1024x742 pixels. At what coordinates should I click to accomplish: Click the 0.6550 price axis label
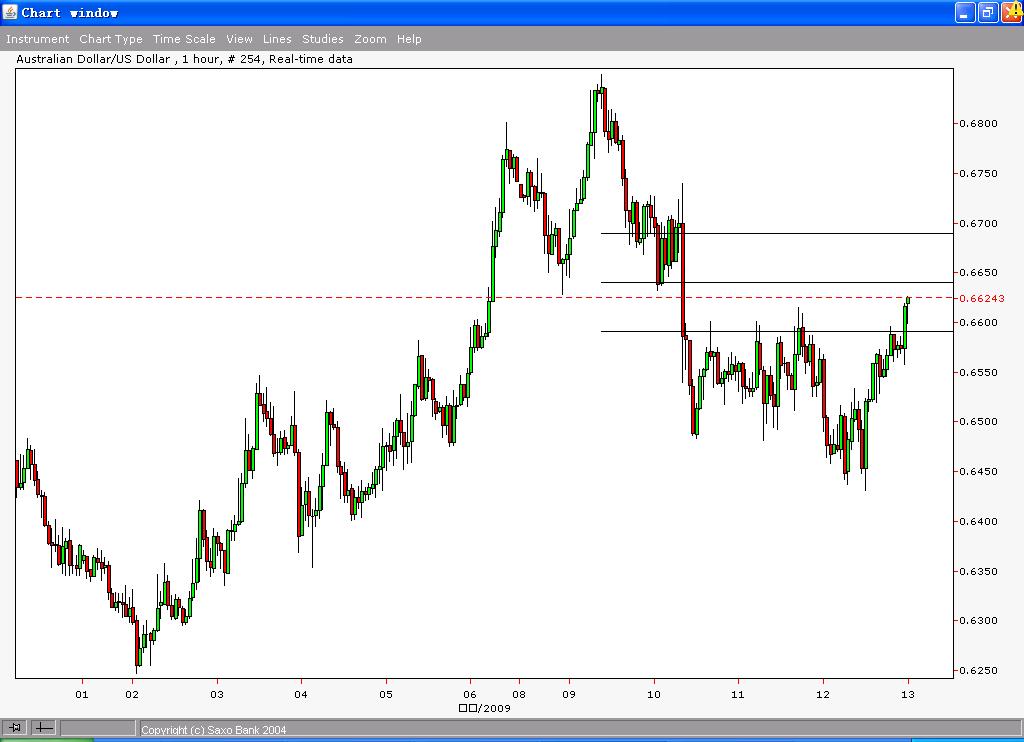(978, 372)
